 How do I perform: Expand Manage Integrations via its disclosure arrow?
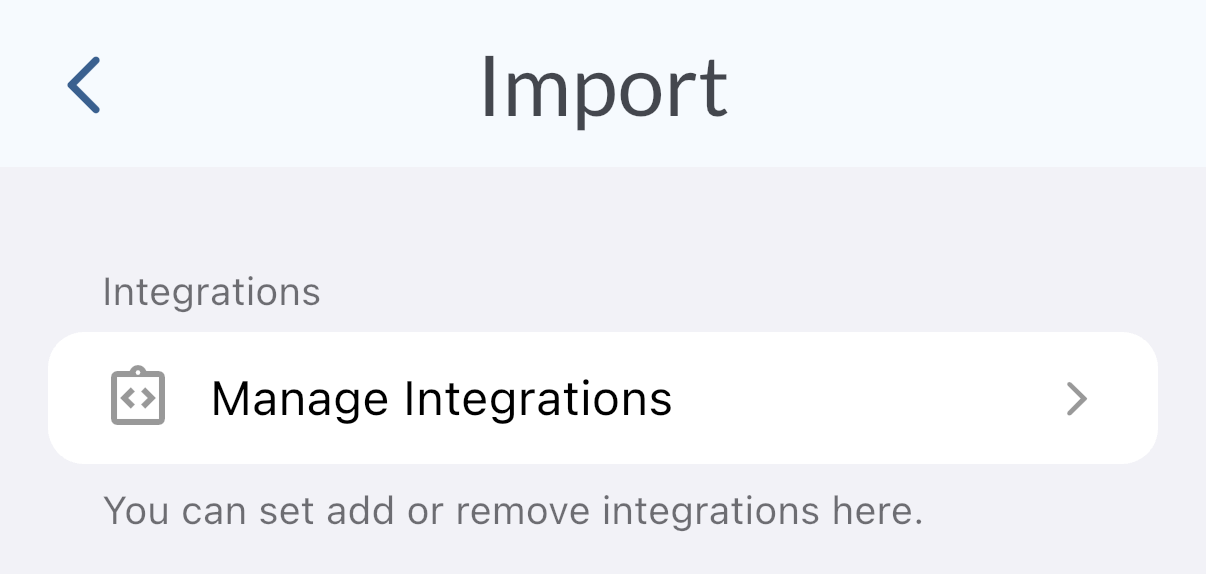[x=1076, y=399]
